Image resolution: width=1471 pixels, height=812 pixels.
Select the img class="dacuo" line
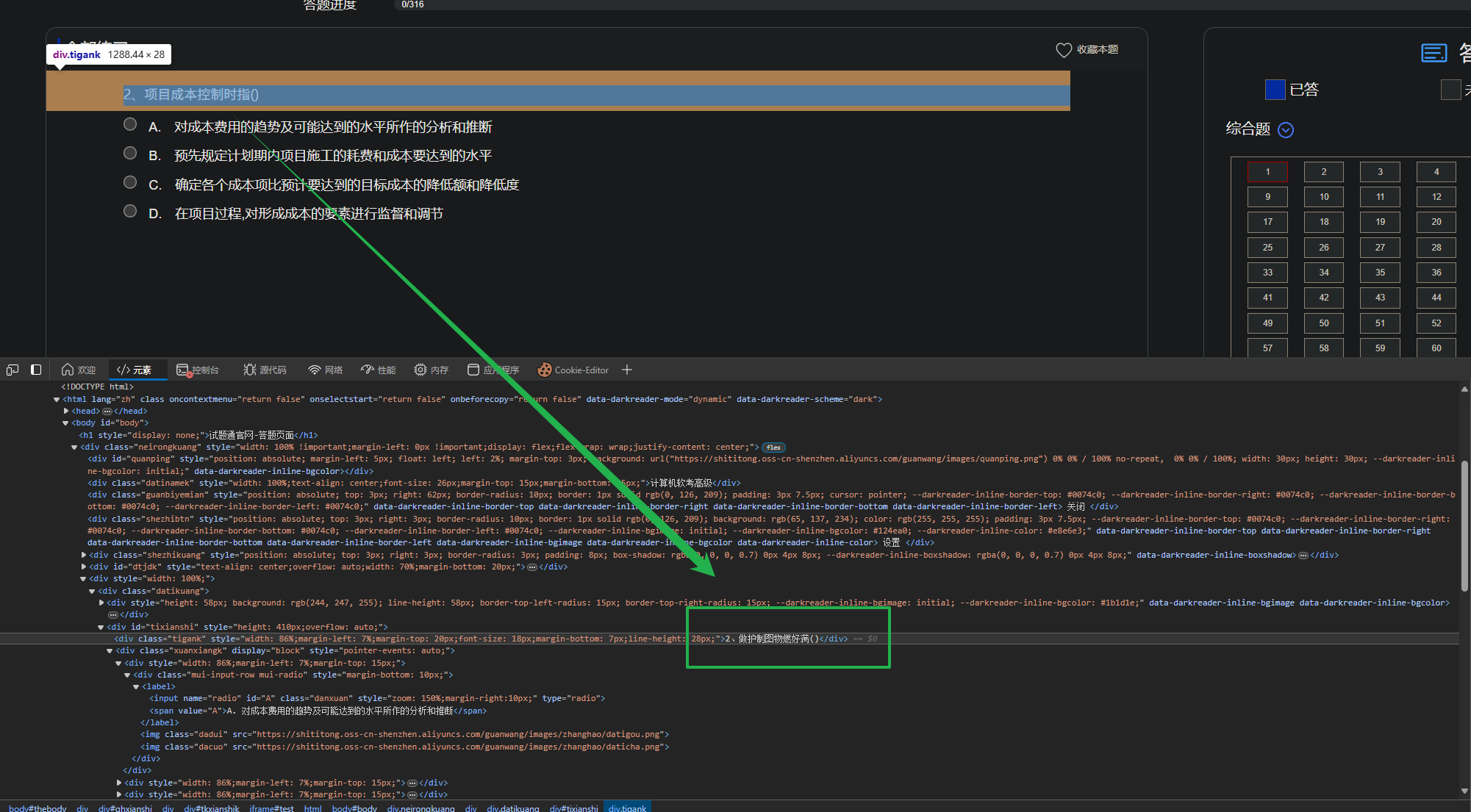click(404, 747)
